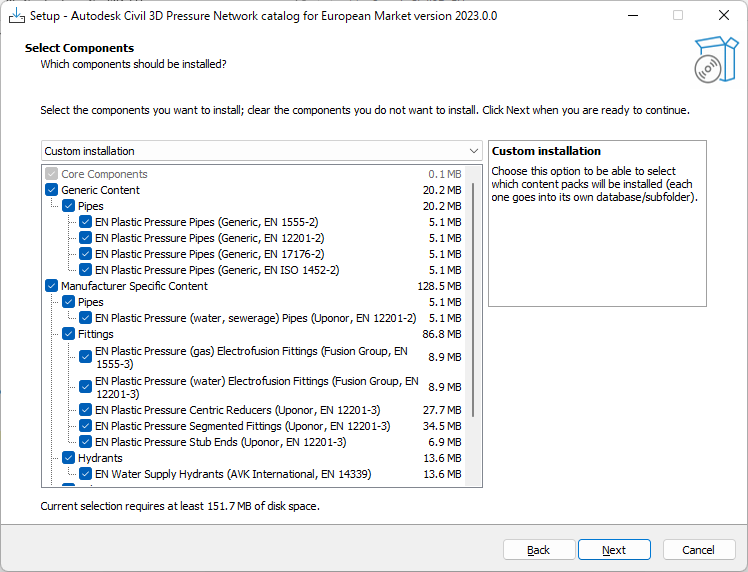The height and width of the screenshot is (572, 748).
Task: Toggle Pipes checkbox under Manufacturer Specific Content
Action: (x=69, y=302)
